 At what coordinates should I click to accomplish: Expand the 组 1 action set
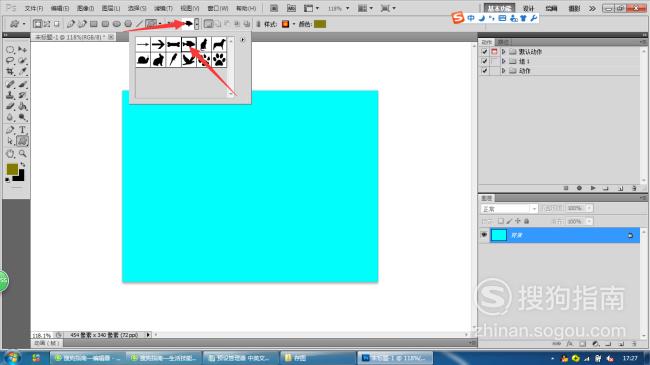(x=503, y=61)
